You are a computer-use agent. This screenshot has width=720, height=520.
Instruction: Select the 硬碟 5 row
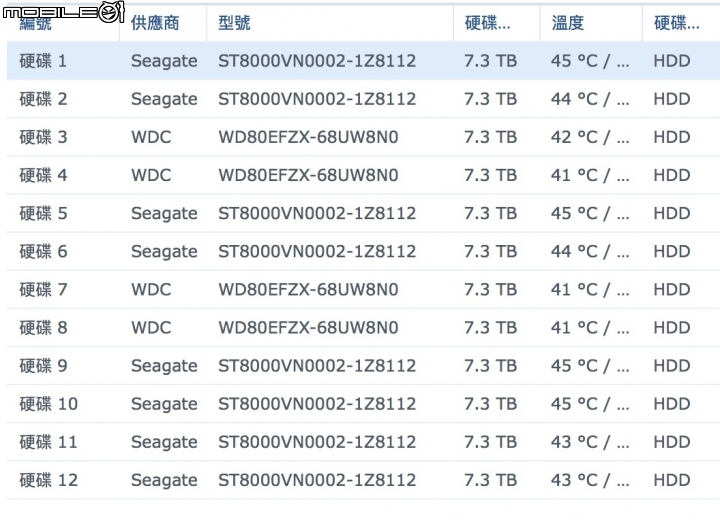(363, 213)
